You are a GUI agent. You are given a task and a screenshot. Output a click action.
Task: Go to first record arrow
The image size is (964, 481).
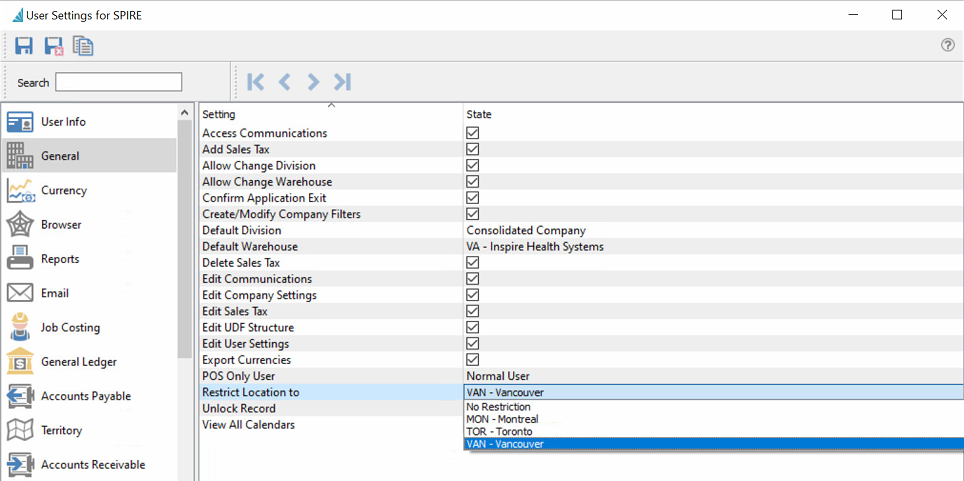256,82
